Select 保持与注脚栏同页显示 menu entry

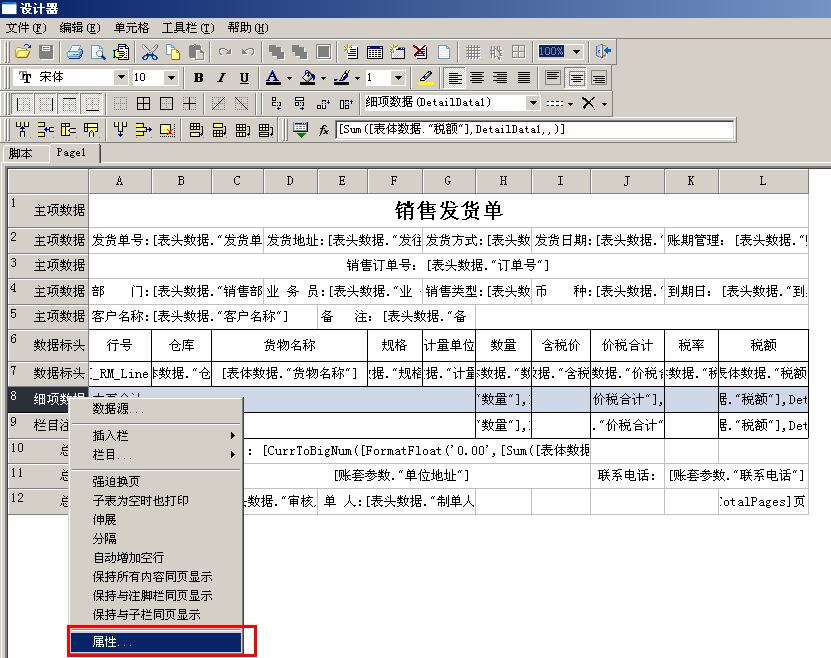pos(156,596)
